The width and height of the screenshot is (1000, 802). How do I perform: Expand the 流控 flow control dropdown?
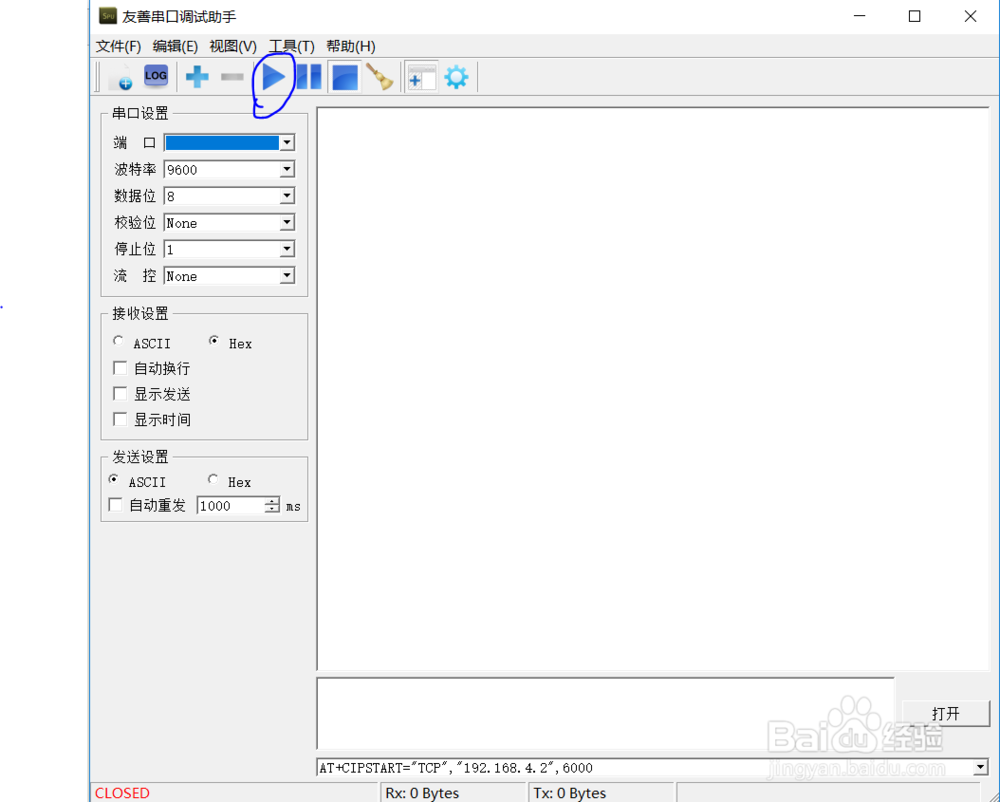(287, 276)
